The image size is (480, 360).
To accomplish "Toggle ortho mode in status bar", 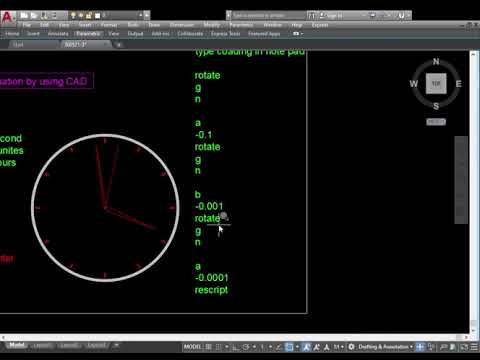I will [x=235, y=347].
